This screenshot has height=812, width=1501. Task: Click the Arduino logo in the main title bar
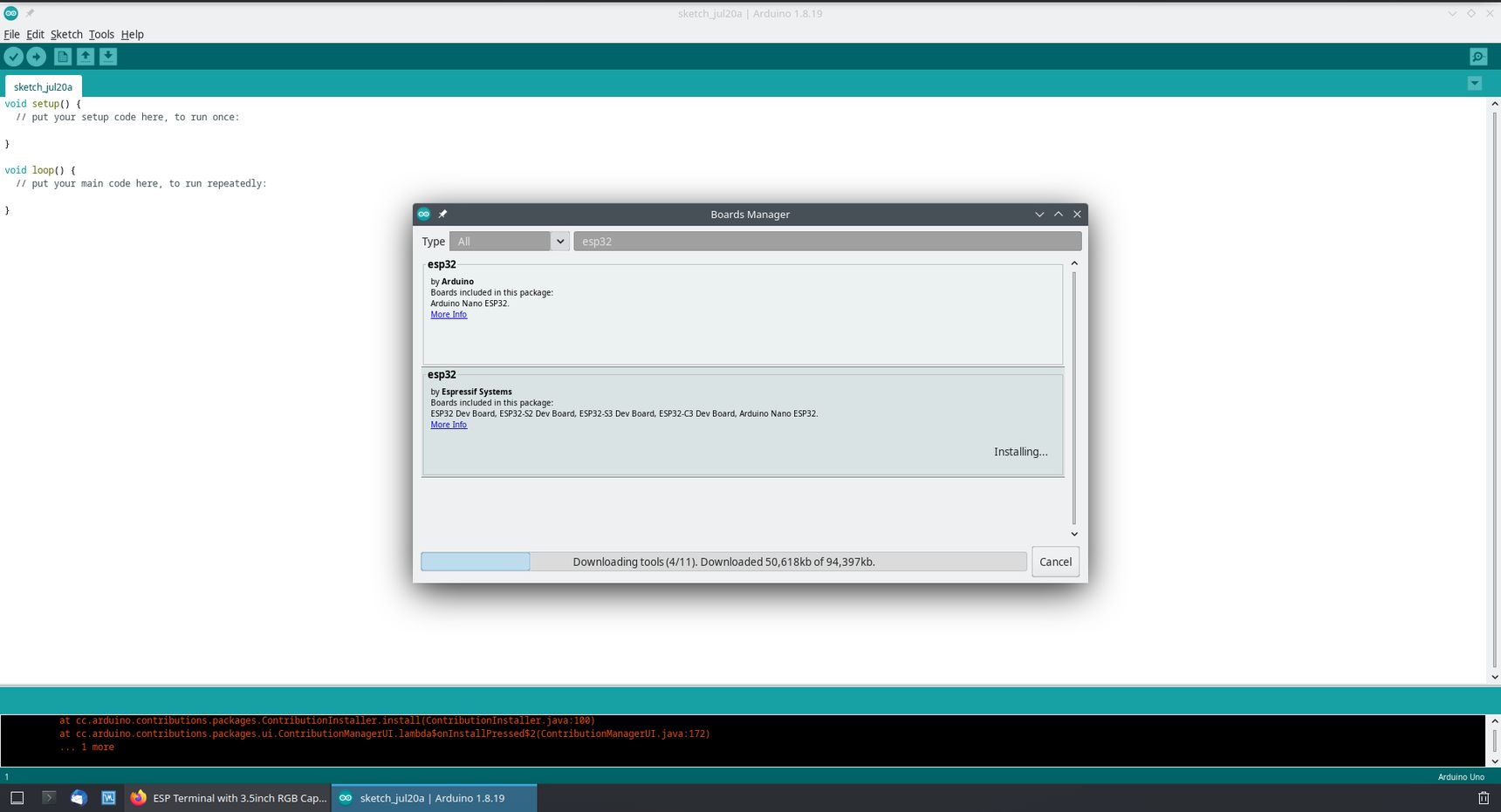(10, 13)
